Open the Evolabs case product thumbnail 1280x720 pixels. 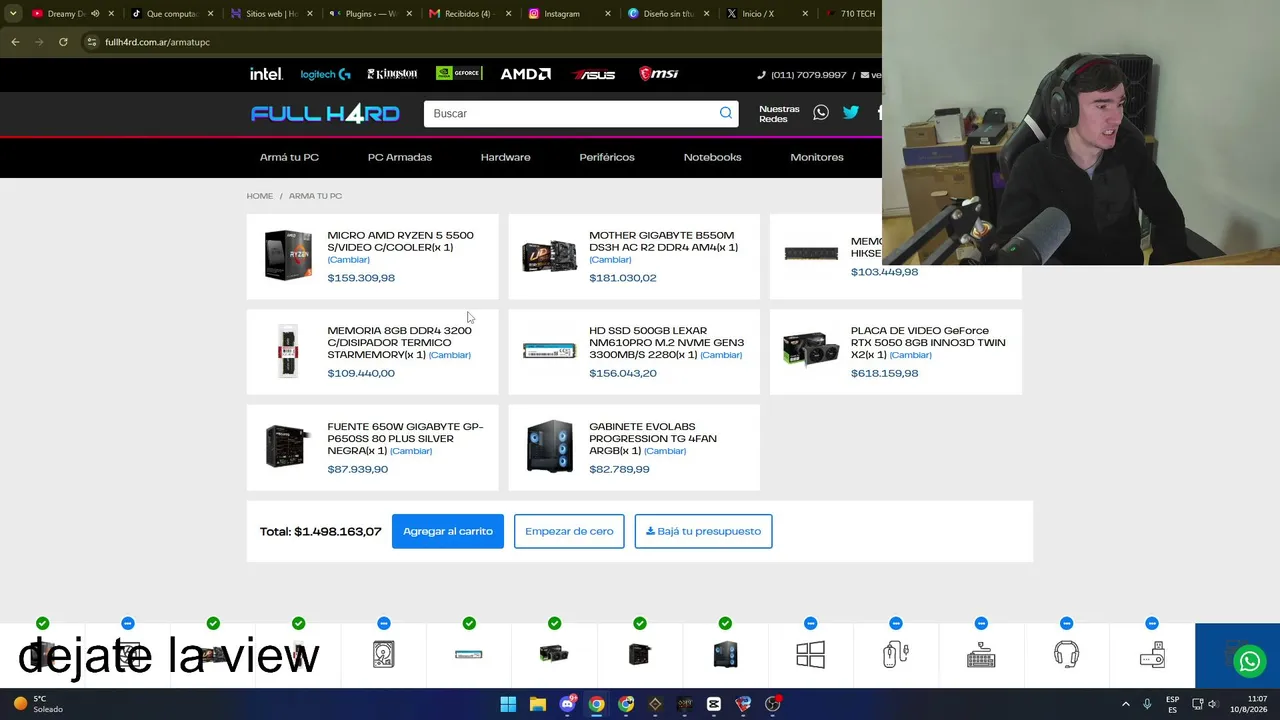[x=550, y=446]
